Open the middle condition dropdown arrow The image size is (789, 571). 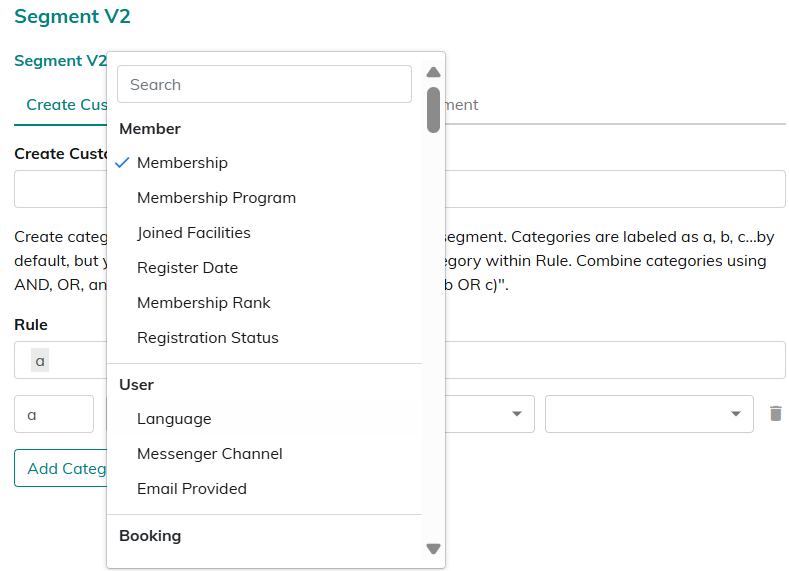[516, 414]
